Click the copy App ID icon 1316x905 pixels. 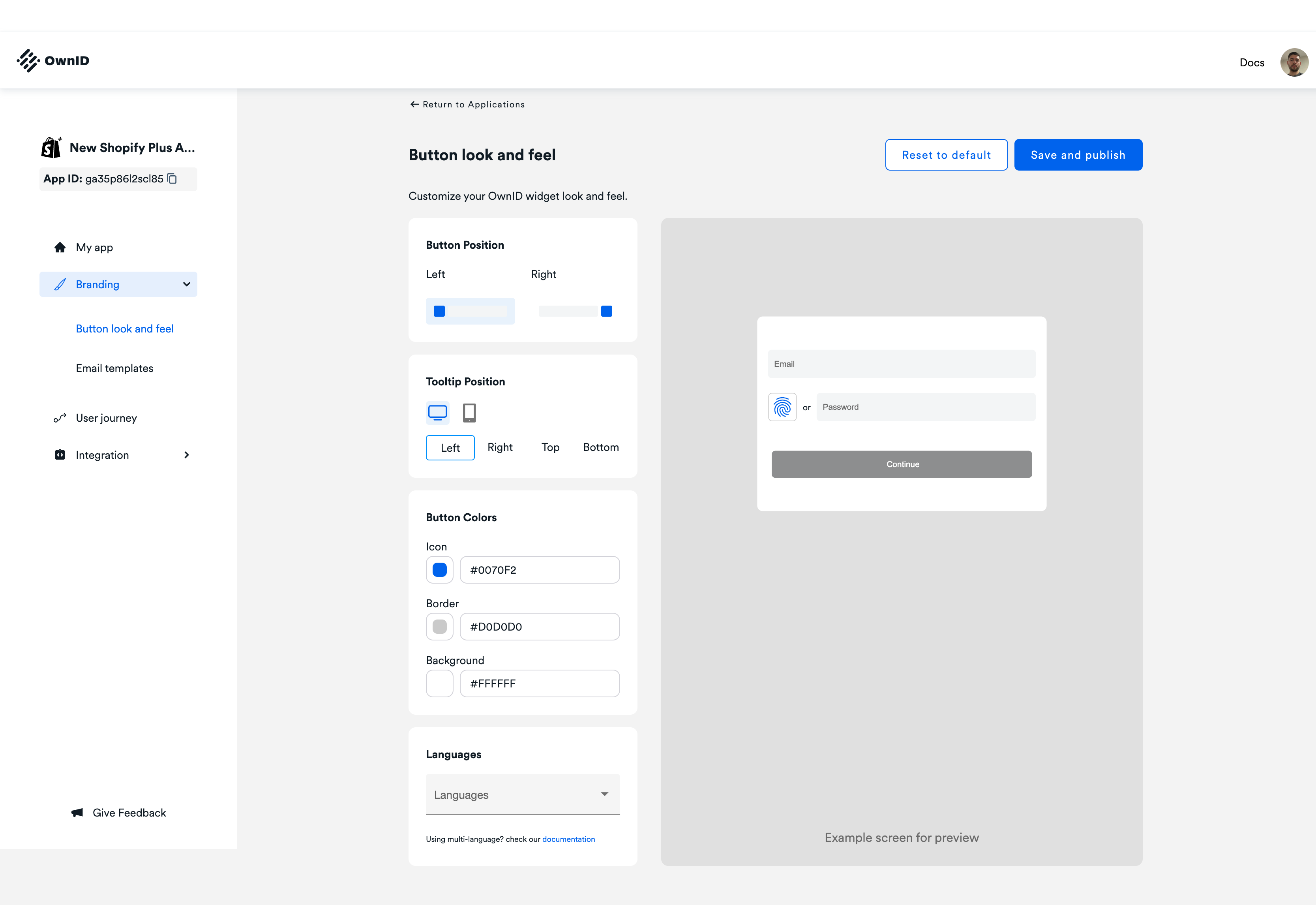click(x=172, y=178)
